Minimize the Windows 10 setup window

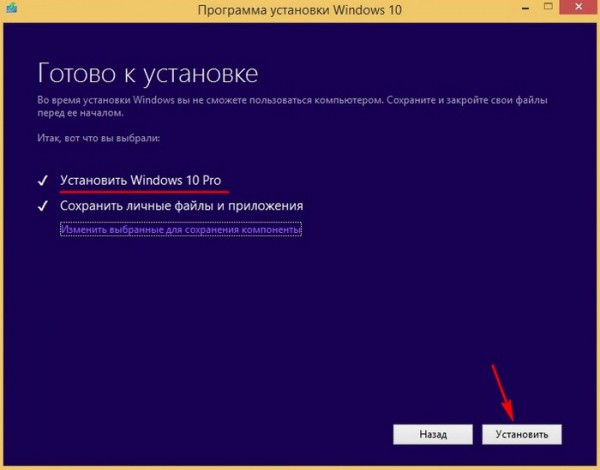pyautogui.click(x=525, y=8)
